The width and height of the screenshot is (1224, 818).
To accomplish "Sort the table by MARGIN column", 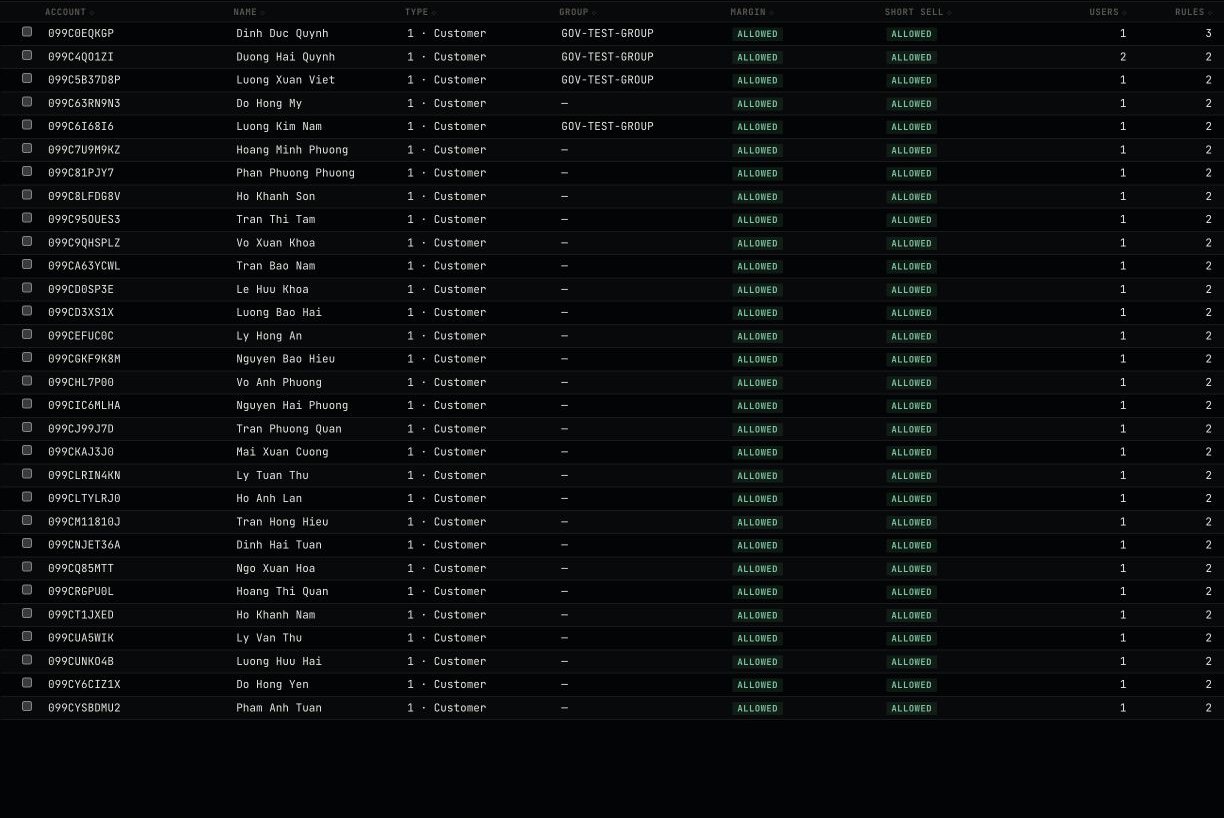I will [x=752, y=12].
